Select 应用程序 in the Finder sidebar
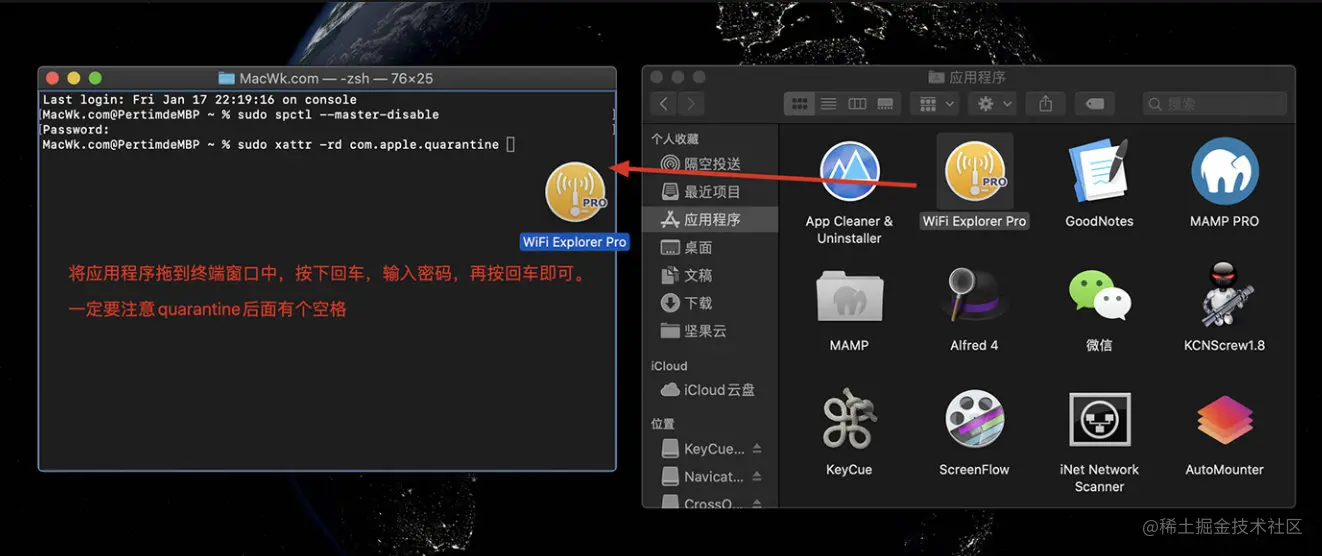The height and width of the screenshot is (556, 1322). pos(711,219)
